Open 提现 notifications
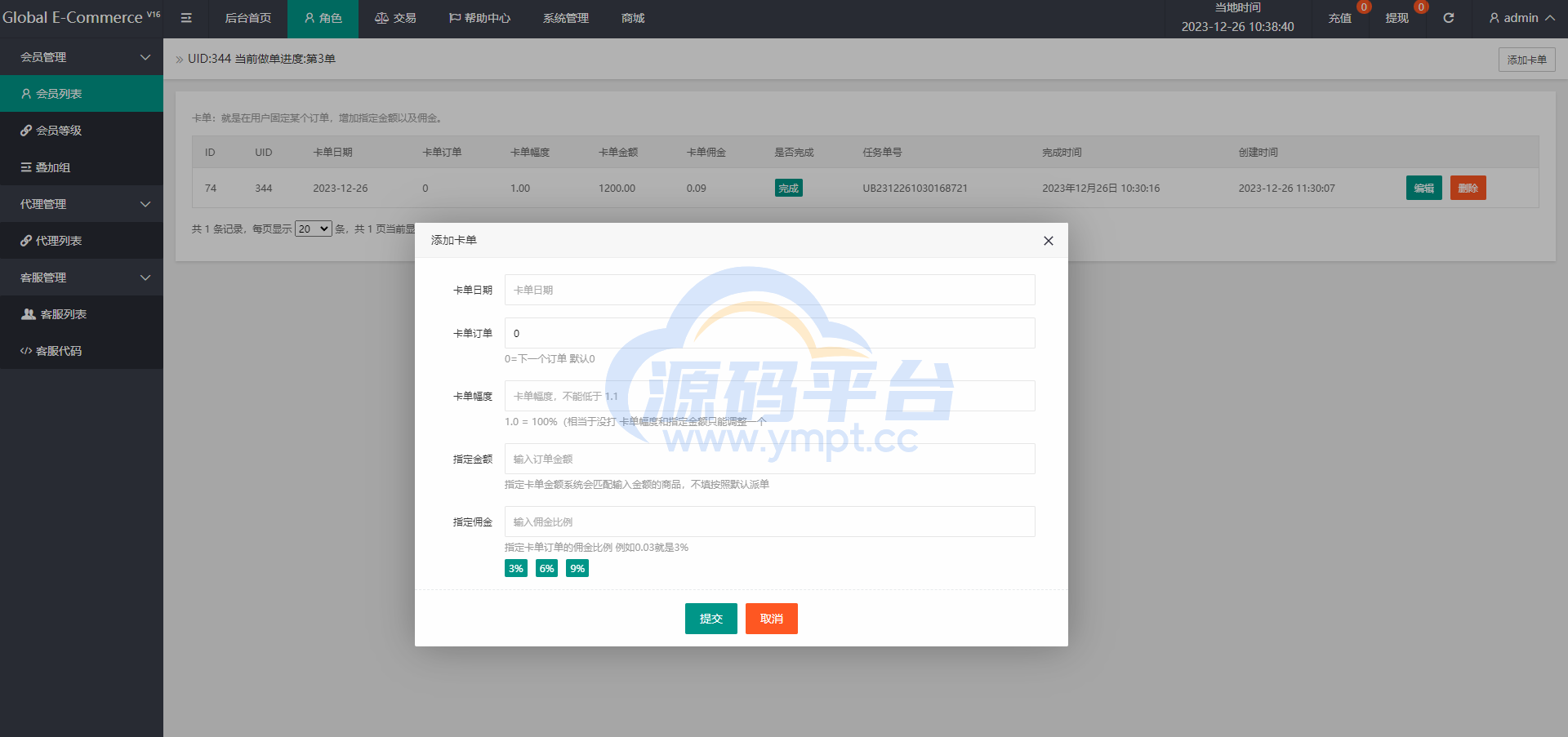This screenshot has height=737, width=1568. click(1397, 18)
